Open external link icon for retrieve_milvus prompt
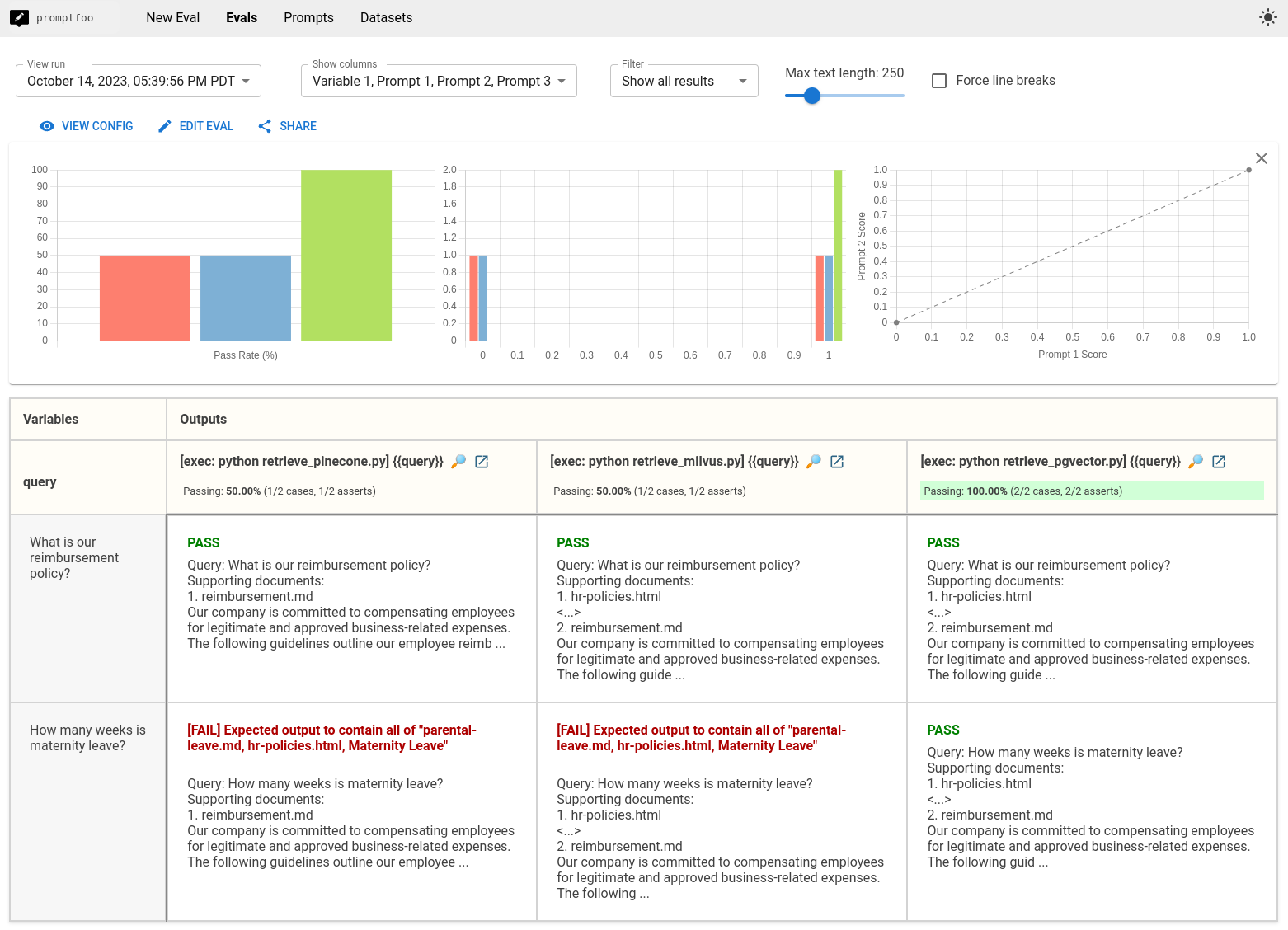The width and height of the screenshot is (1288, 930). tap(837, 462)
